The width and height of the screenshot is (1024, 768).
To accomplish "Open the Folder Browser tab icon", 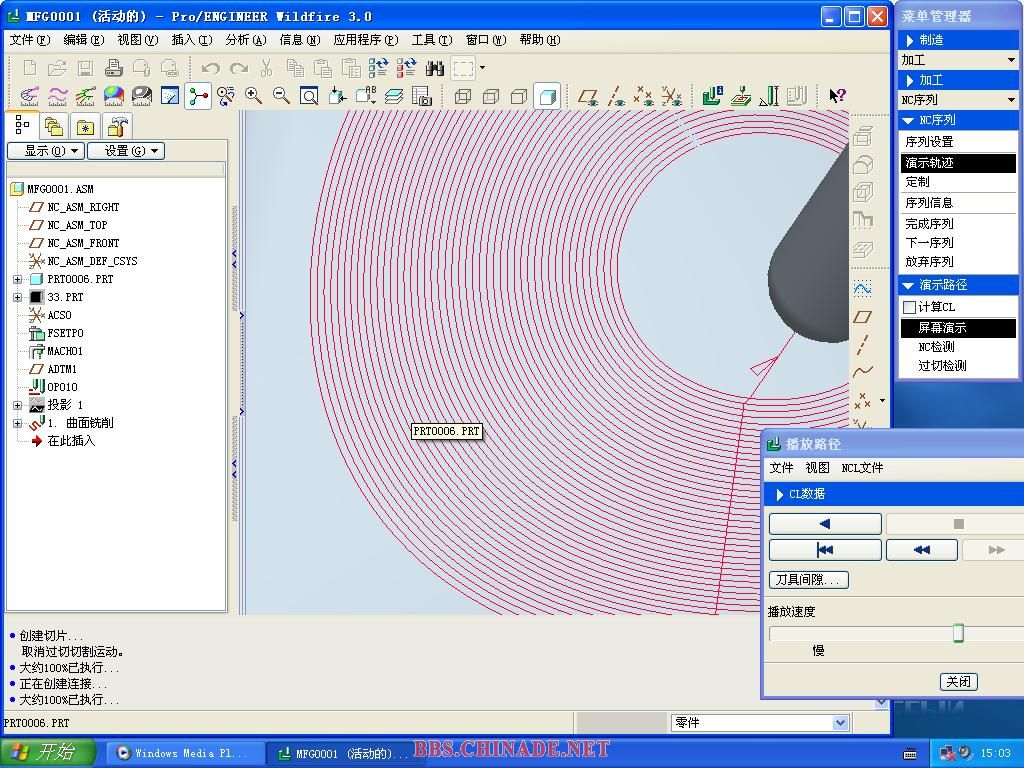I will [x=54, y=126].
